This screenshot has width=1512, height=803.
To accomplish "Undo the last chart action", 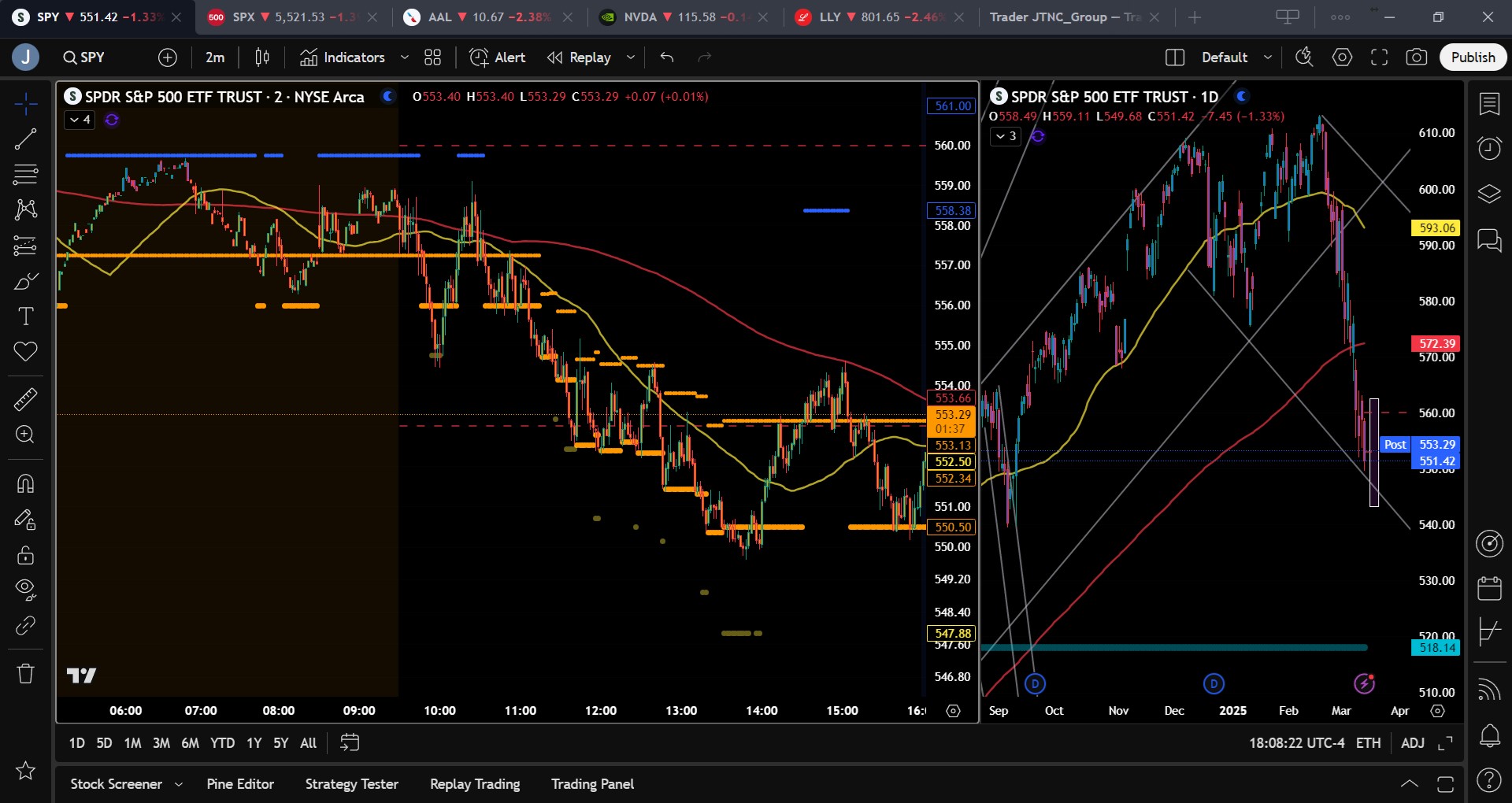I will (x=667, y=57).
